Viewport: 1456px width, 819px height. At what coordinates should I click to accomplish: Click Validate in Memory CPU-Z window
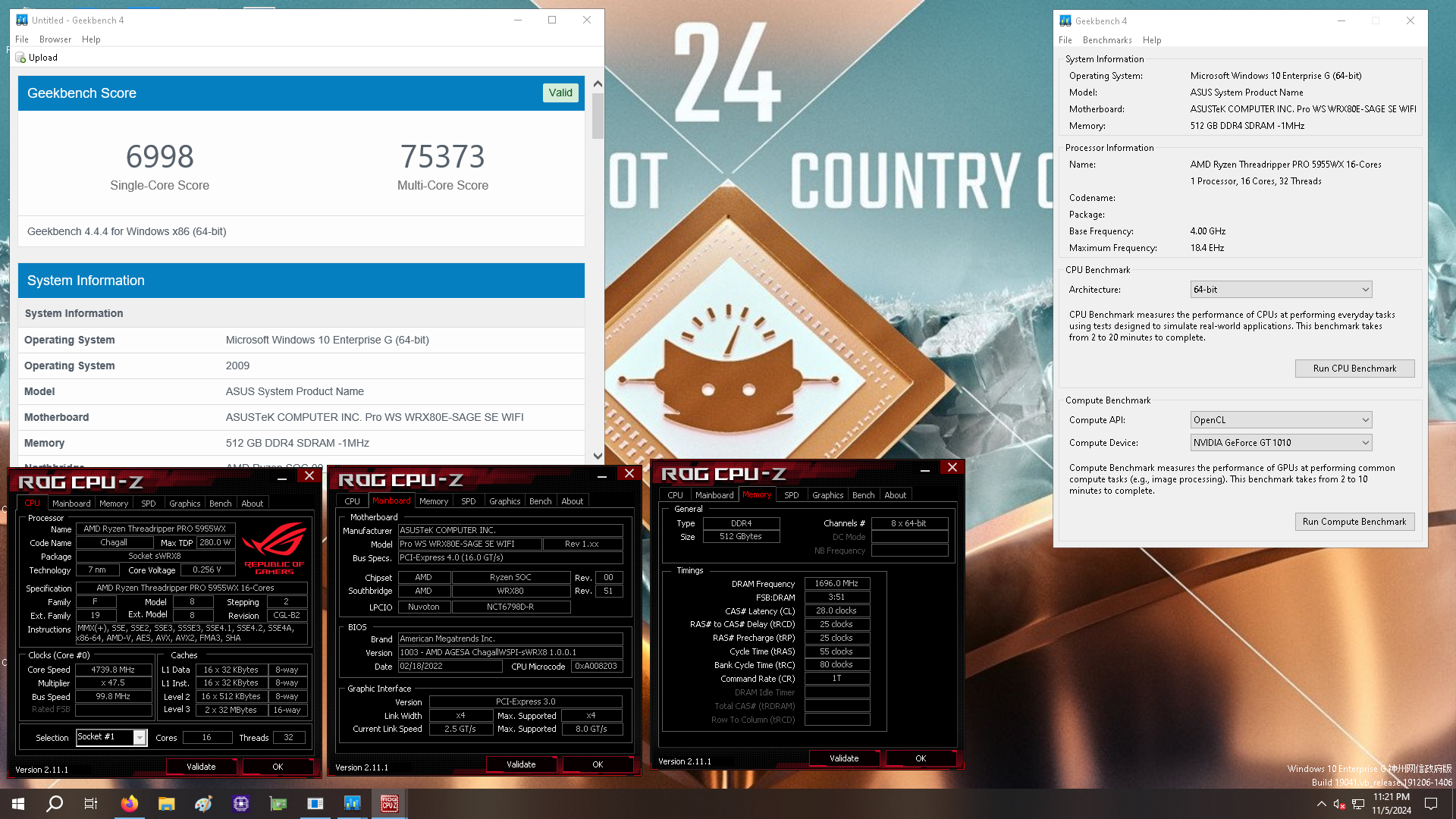click(844, 758)
